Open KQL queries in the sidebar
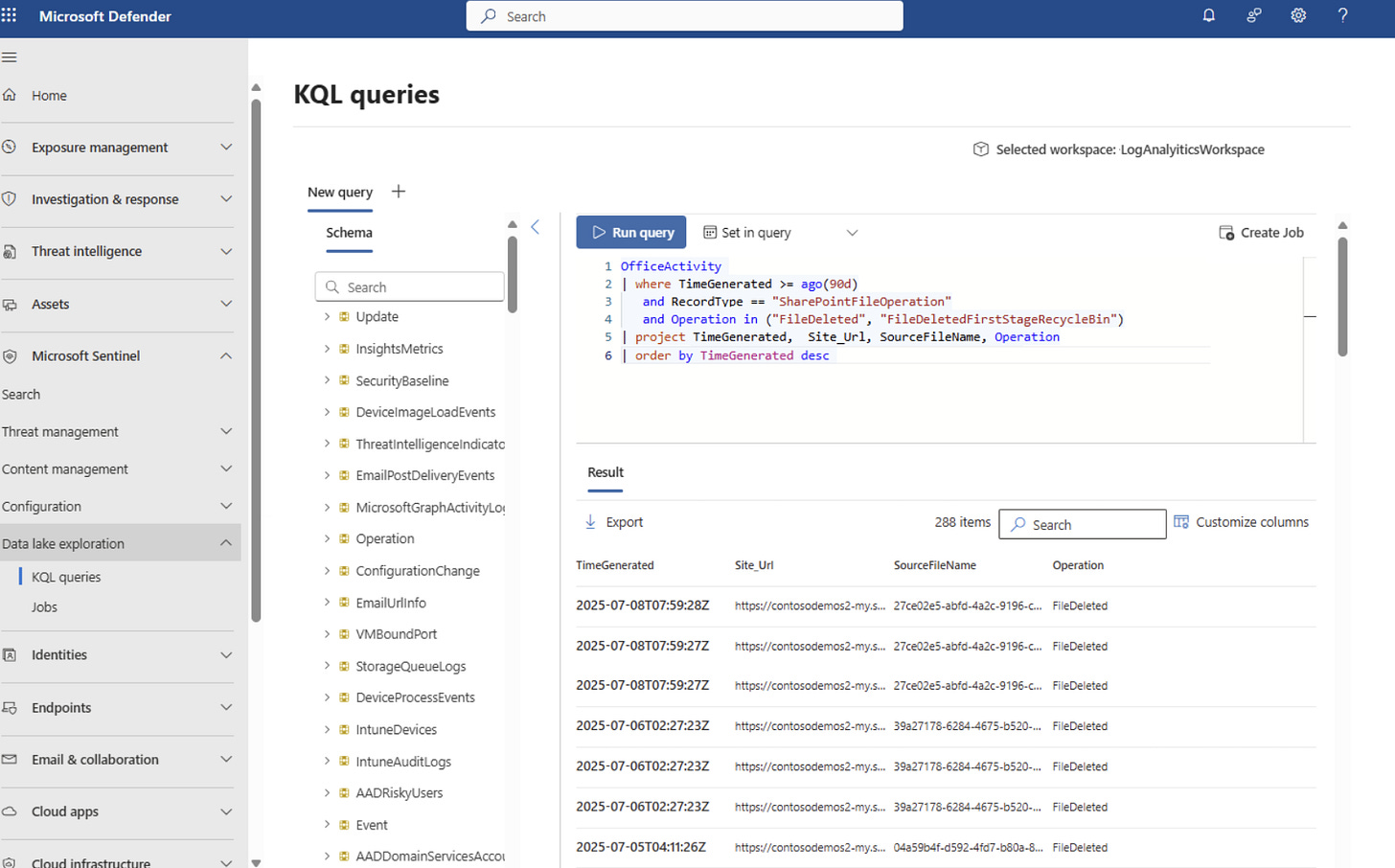Viewport: 1395px width, 868px height. pos(66,577)
